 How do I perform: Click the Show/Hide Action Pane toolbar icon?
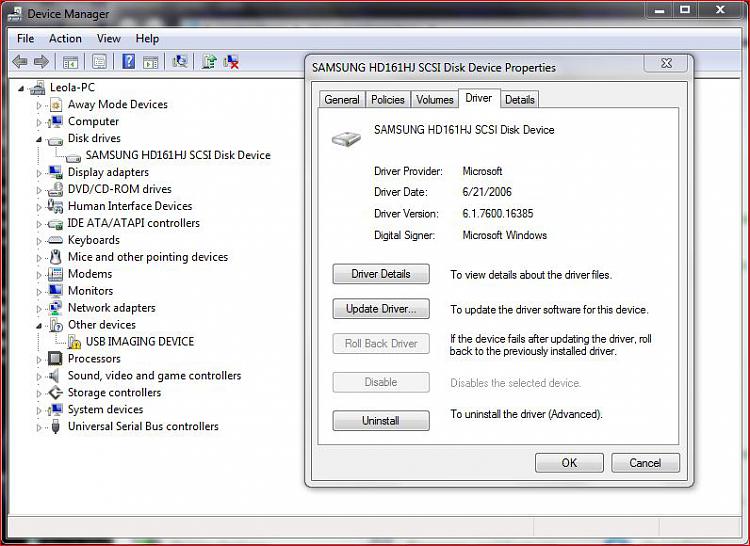tap(150, 62)
